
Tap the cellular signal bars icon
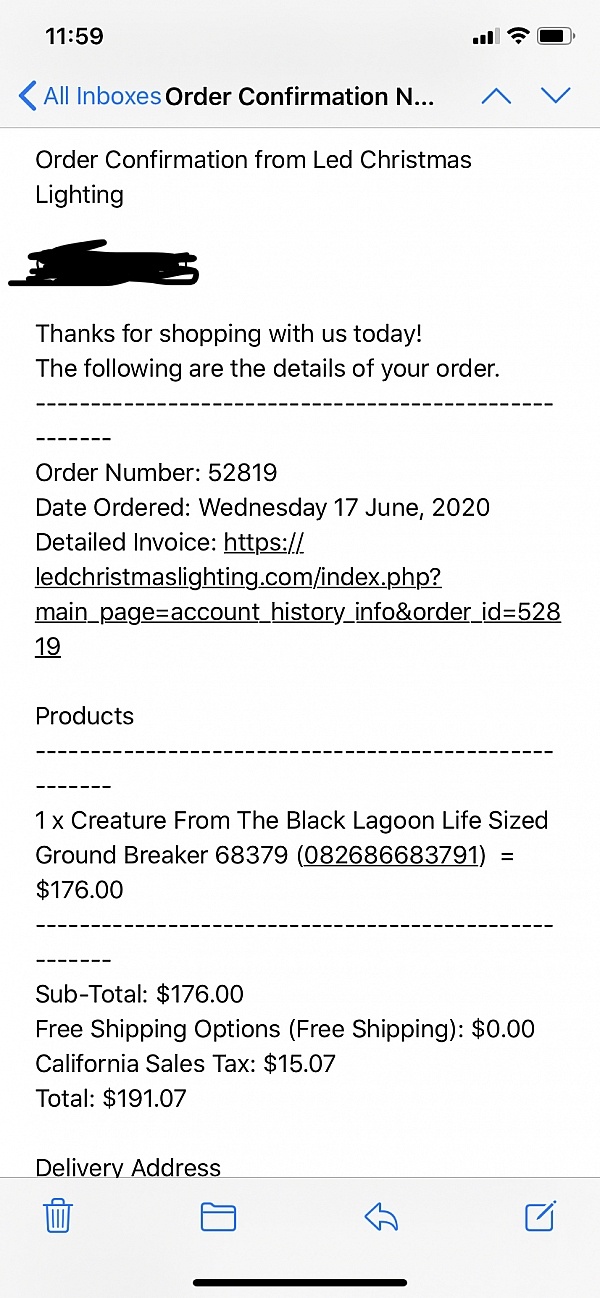coord(485,37)
